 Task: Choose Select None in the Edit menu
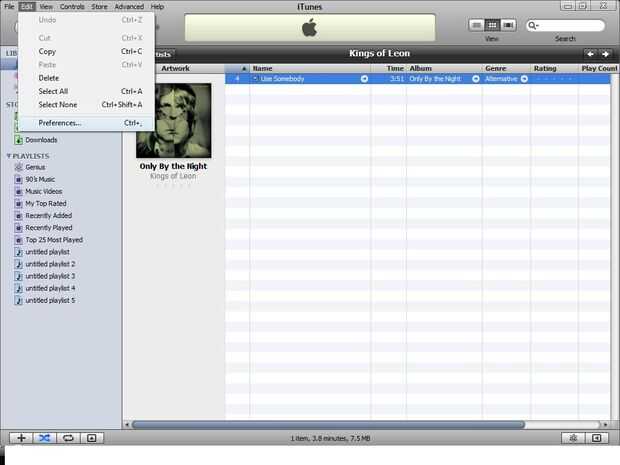(86, 105)
